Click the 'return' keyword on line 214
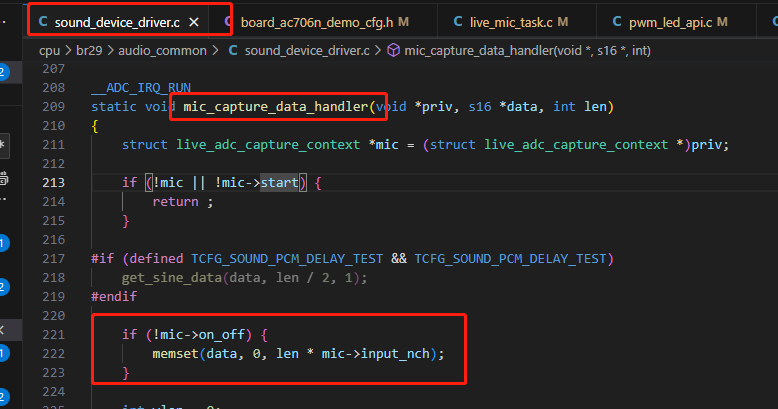 coord(175,202)
